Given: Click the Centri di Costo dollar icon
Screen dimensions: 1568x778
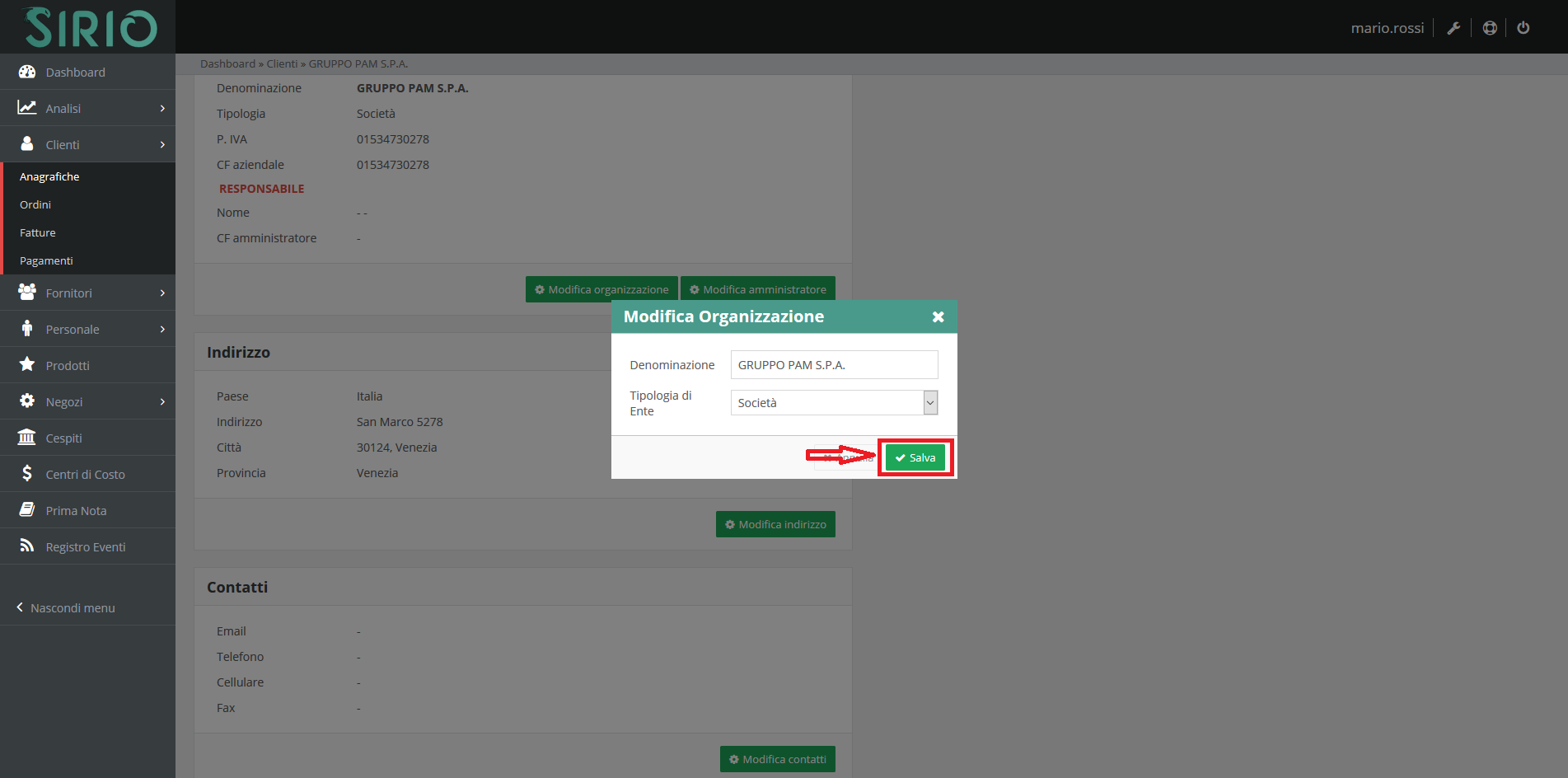Looking at the screenshot, I should [27, 473].
